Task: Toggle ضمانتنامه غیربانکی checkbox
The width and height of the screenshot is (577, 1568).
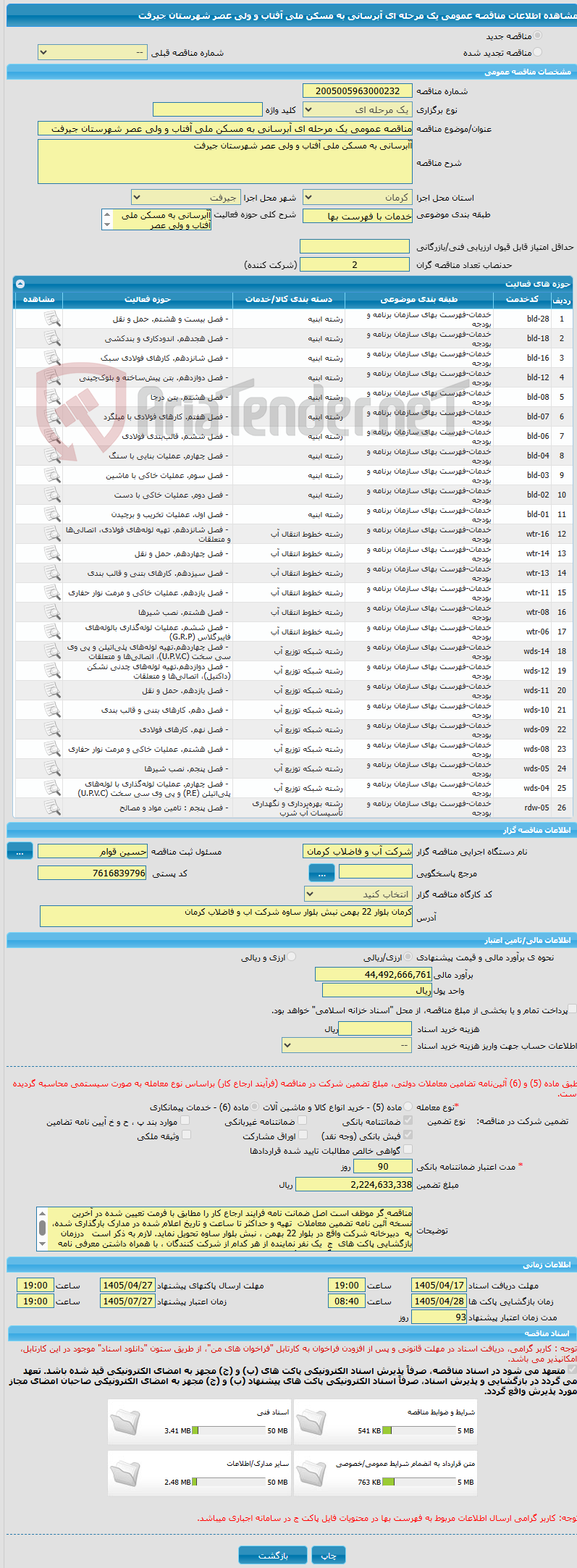Action: pyautogui.click(x=303, y=1120)
